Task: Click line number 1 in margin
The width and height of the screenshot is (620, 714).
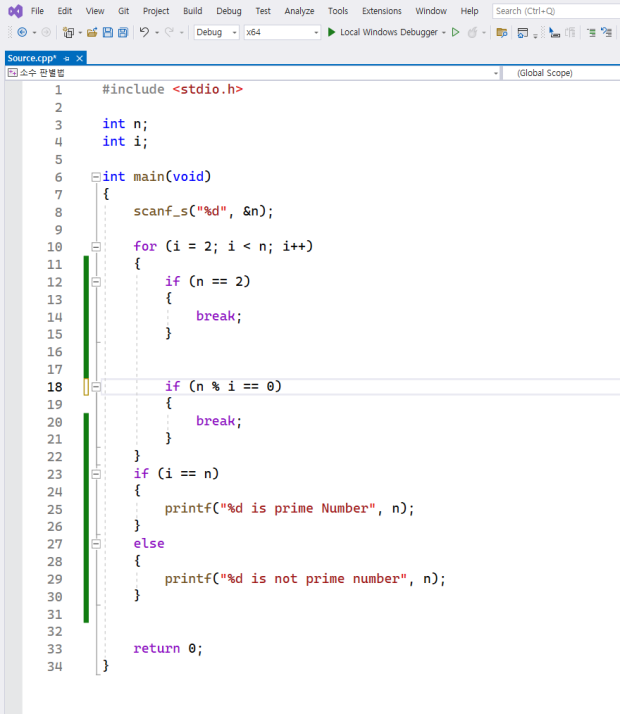Action: tap(58, 90)
